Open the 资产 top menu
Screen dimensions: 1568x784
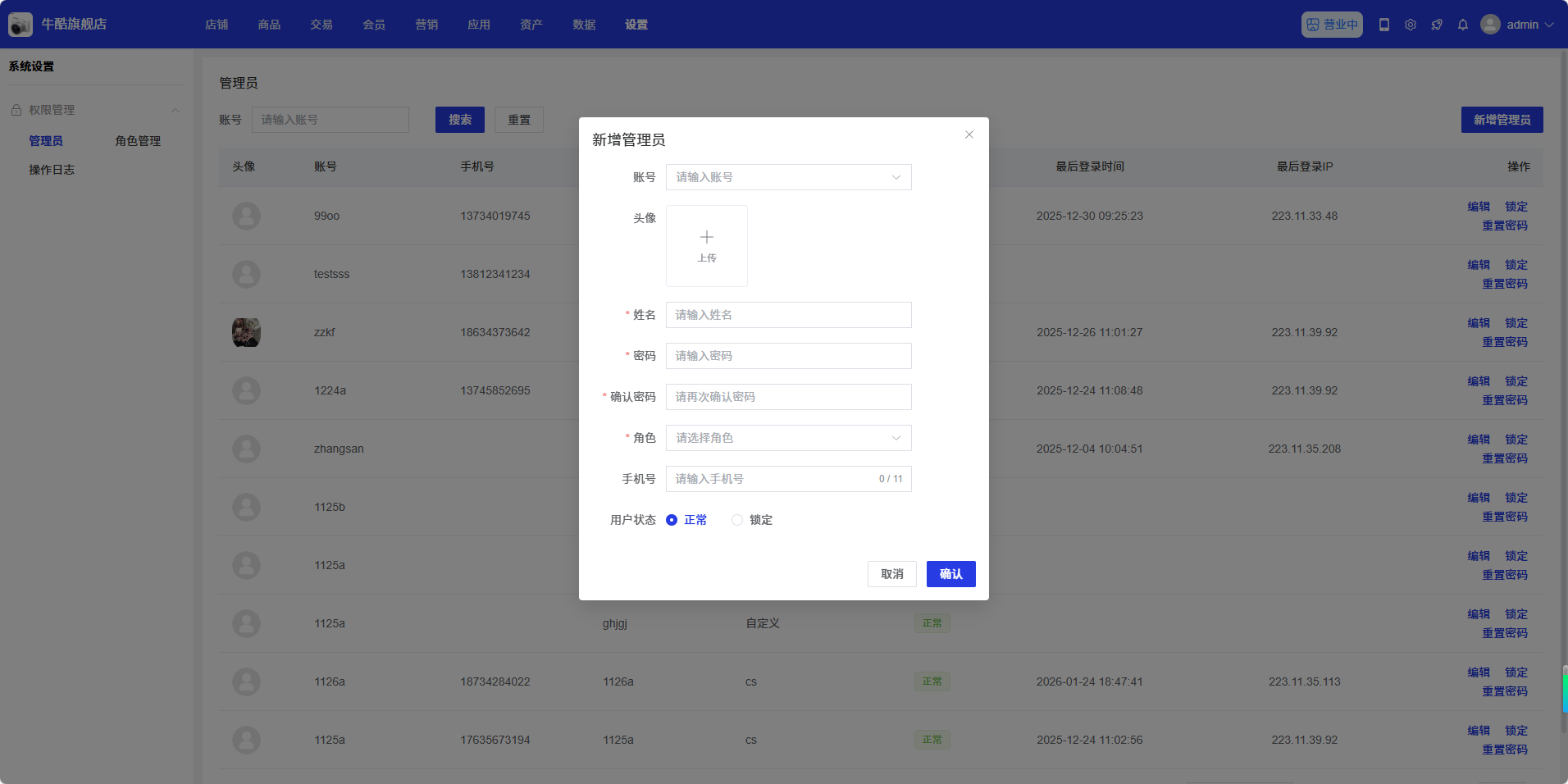(531, 25)
